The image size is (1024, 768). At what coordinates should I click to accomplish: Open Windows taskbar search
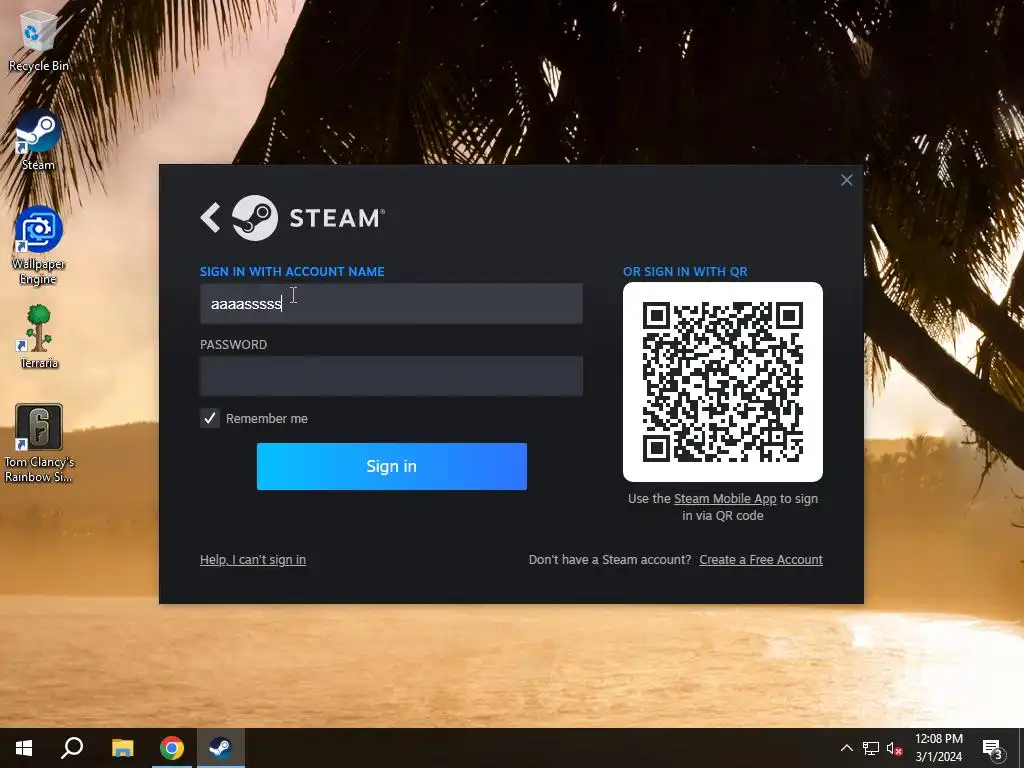pyautogui.click(x=72, y=748)
